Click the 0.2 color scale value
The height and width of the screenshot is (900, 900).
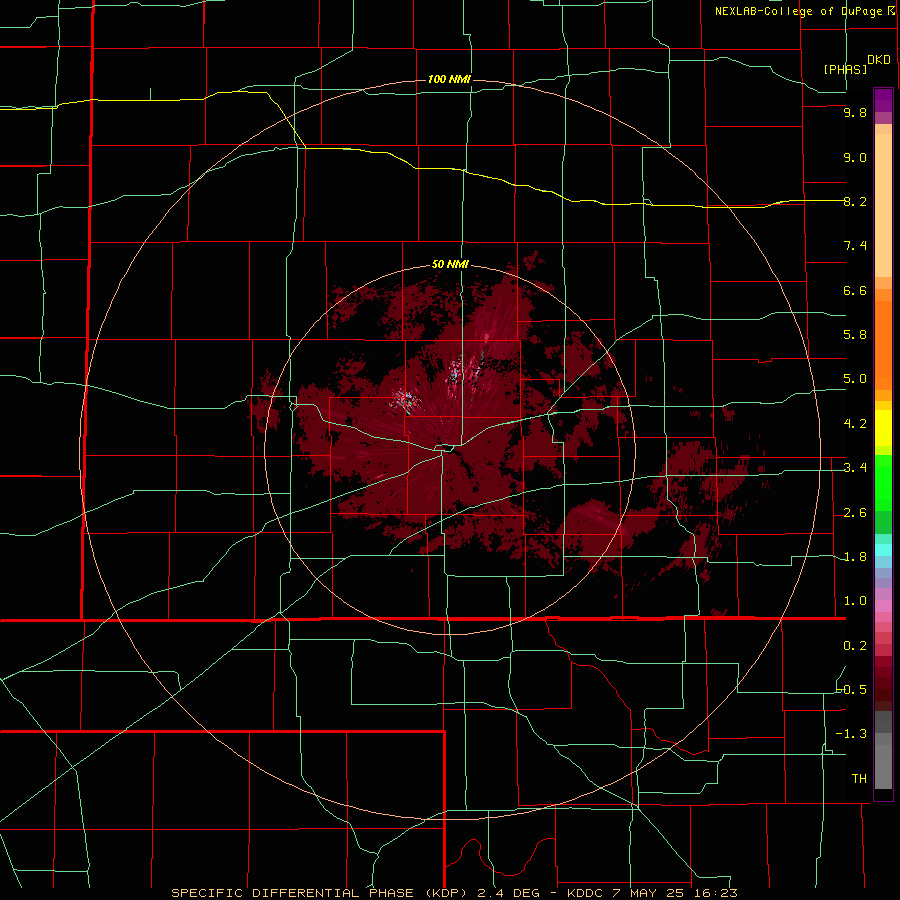pyautogui.click(x=855, y=646)
